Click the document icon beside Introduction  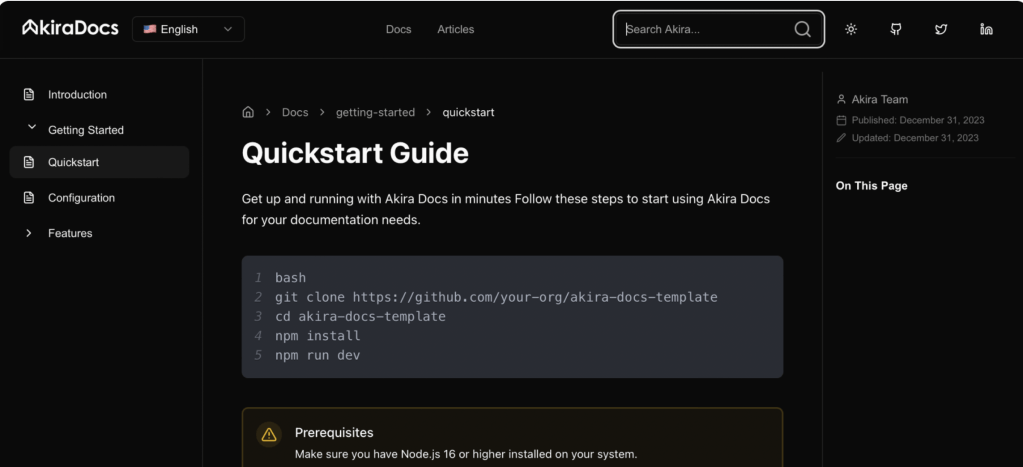[x=29, y=95]
